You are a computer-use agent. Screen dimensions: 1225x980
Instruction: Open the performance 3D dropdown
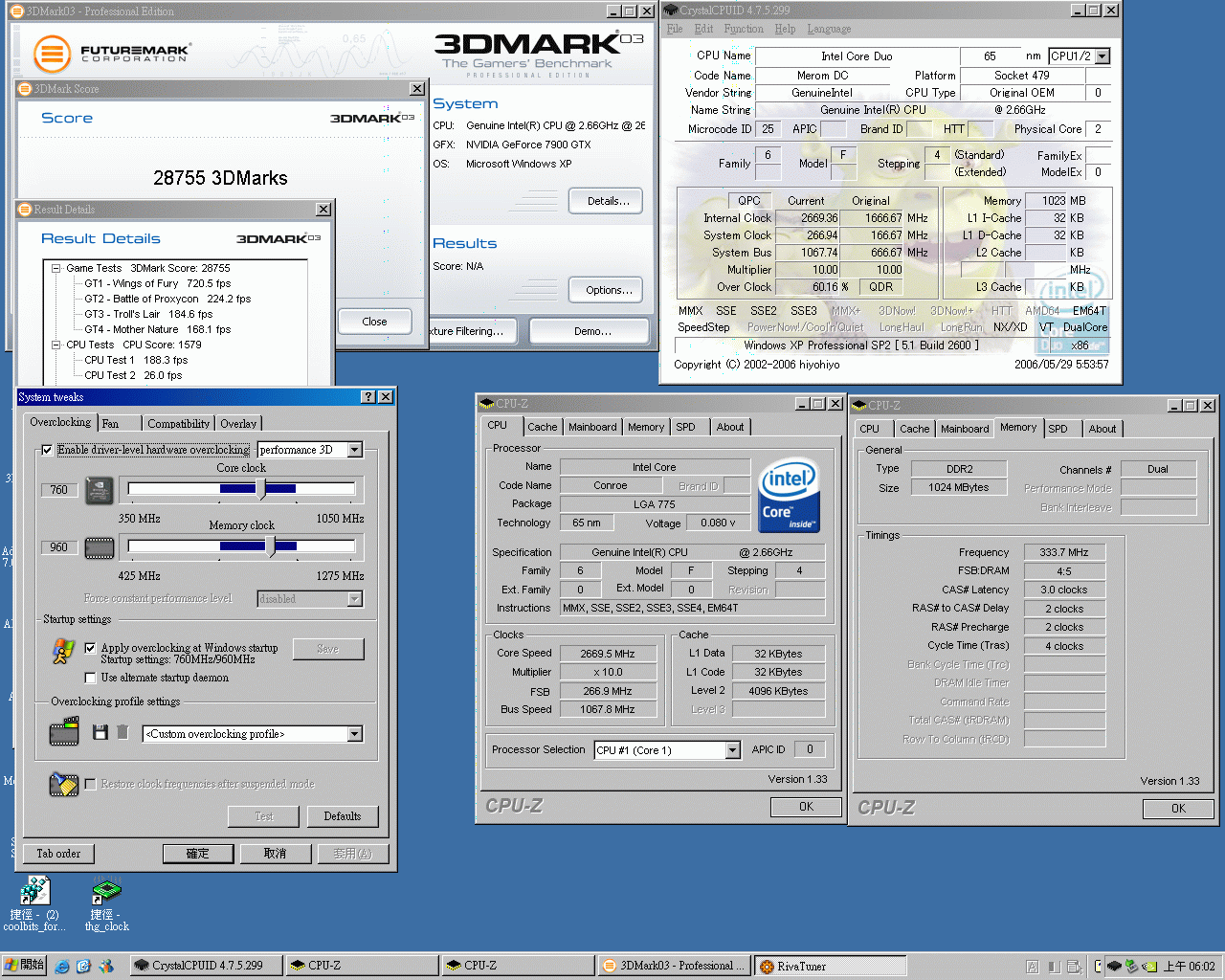point(354,450)
